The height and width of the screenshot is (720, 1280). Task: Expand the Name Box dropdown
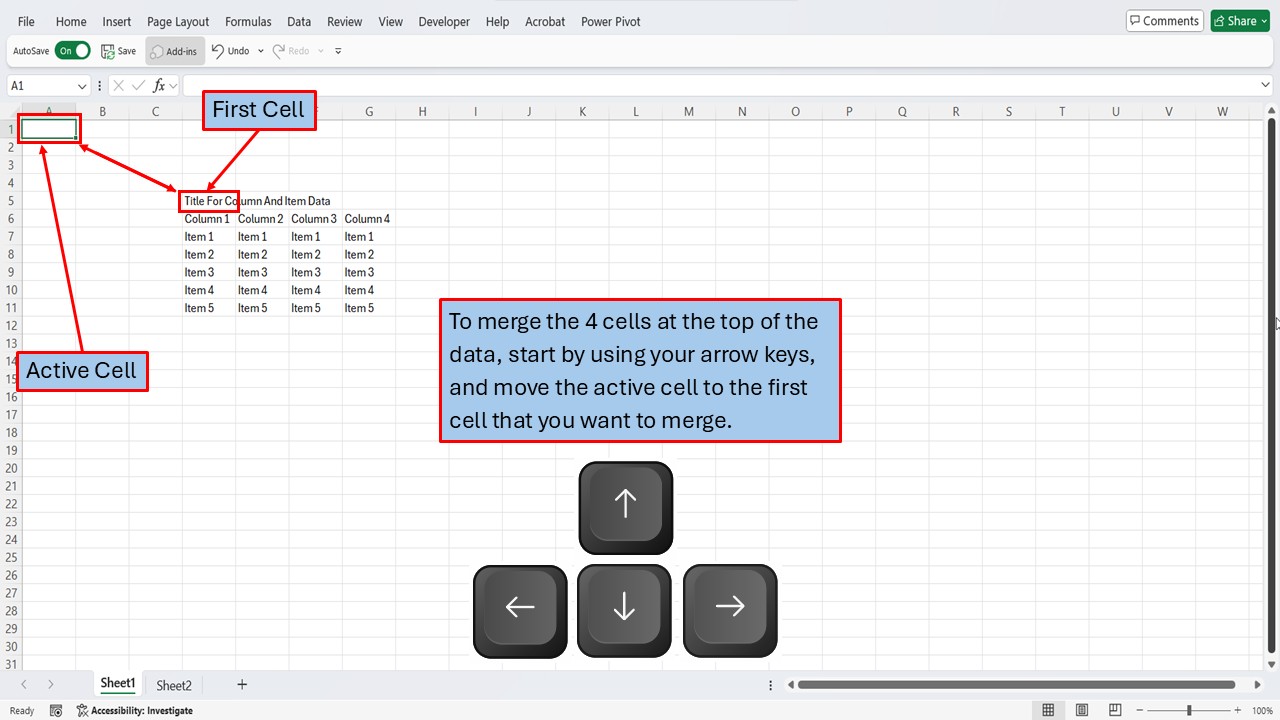click(81, 86)
